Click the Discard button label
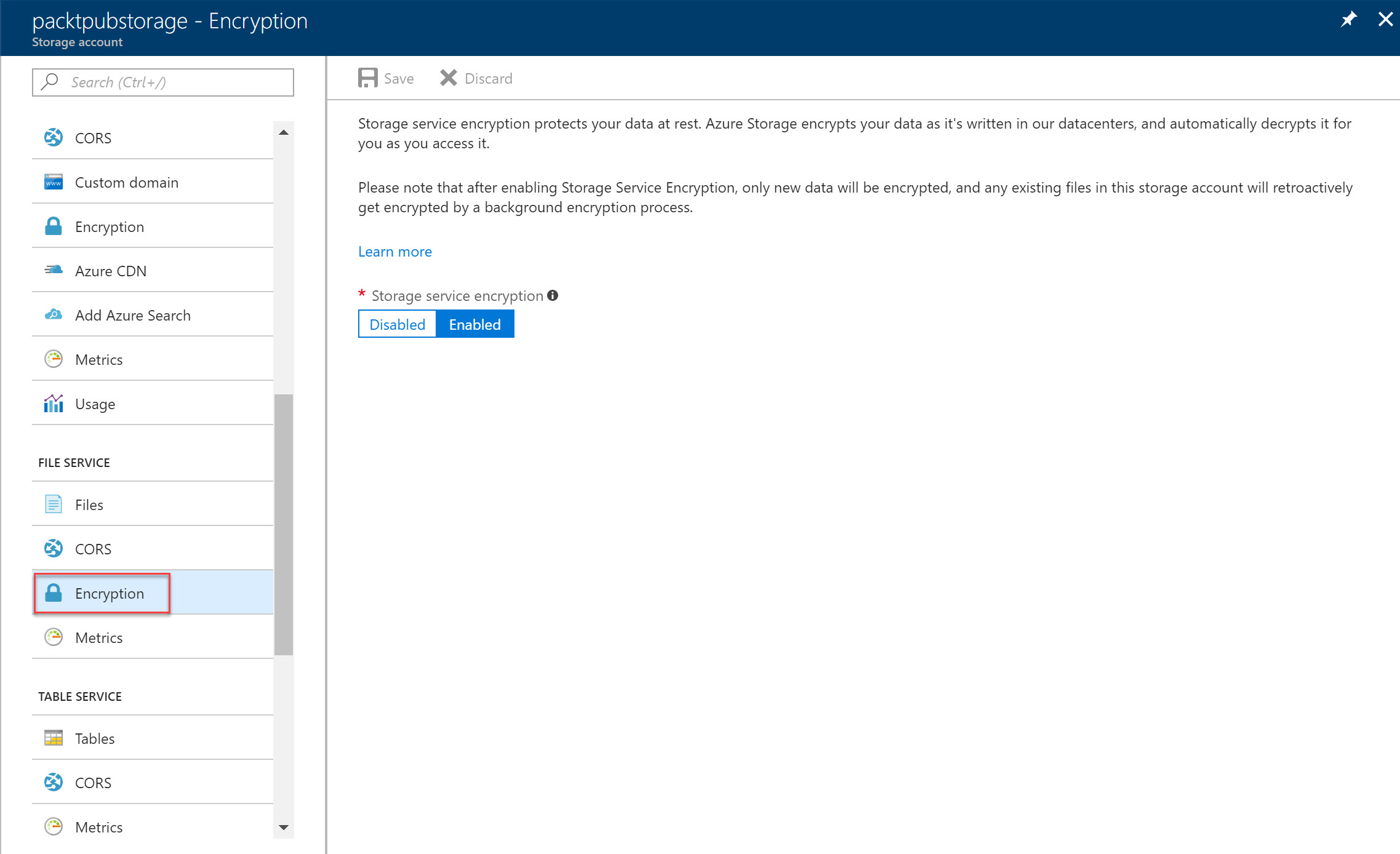Viewport: 1400px width, 854px height. (489, 79)
